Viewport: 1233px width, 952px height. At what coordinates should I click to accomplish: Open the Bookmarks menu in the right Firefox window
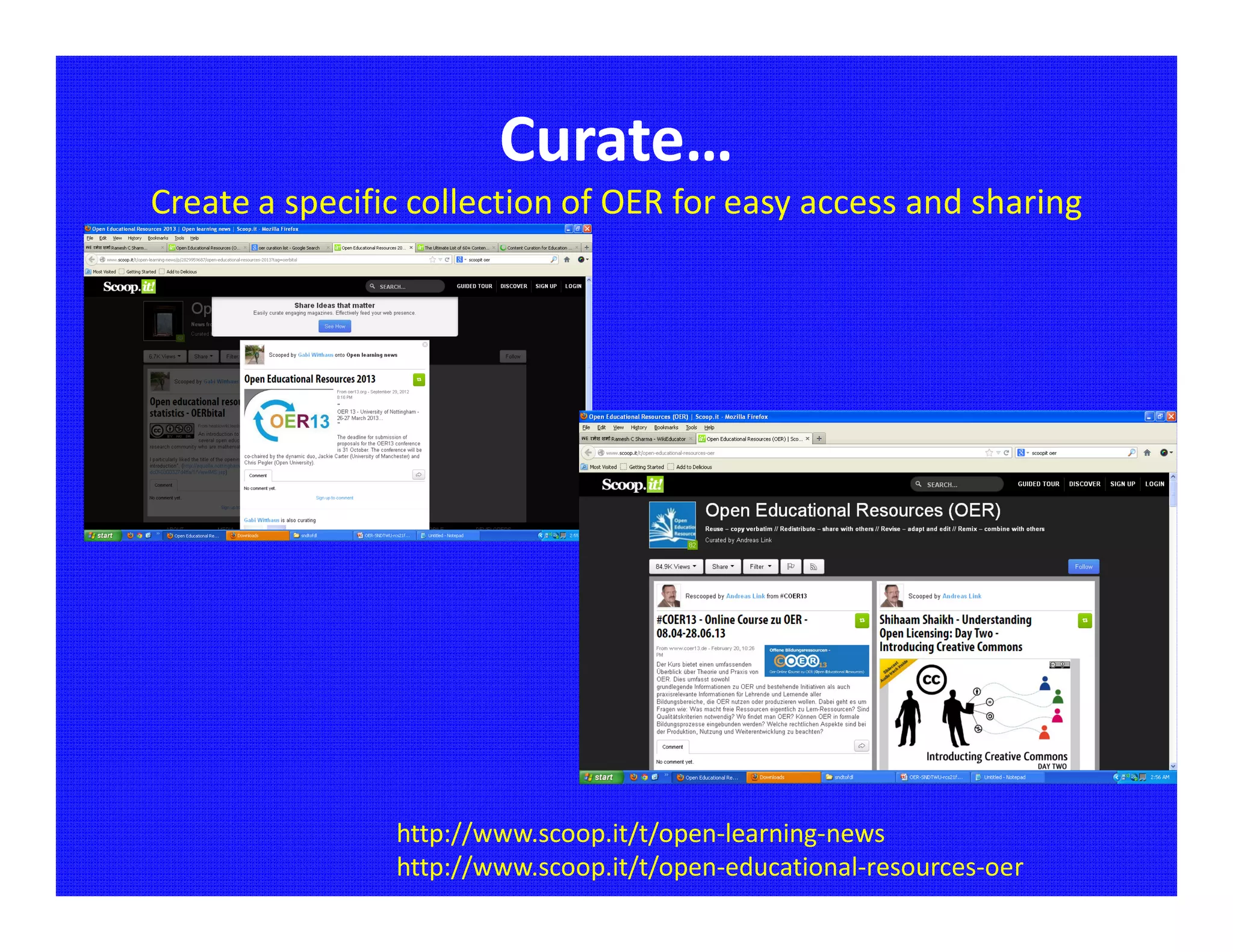(x=666, y=427)
